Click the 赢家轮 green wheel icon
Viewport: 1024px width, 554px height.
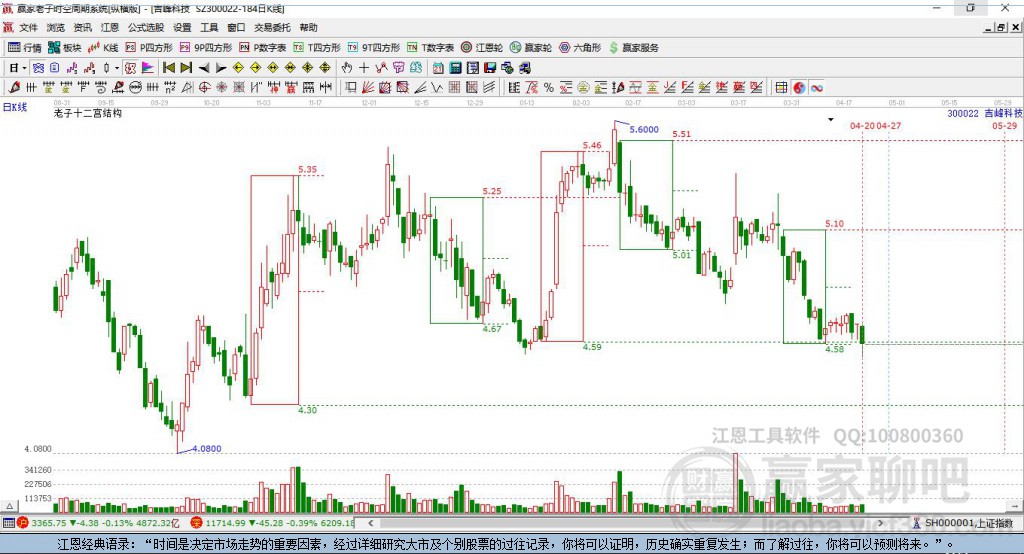(x=515, y=48)
